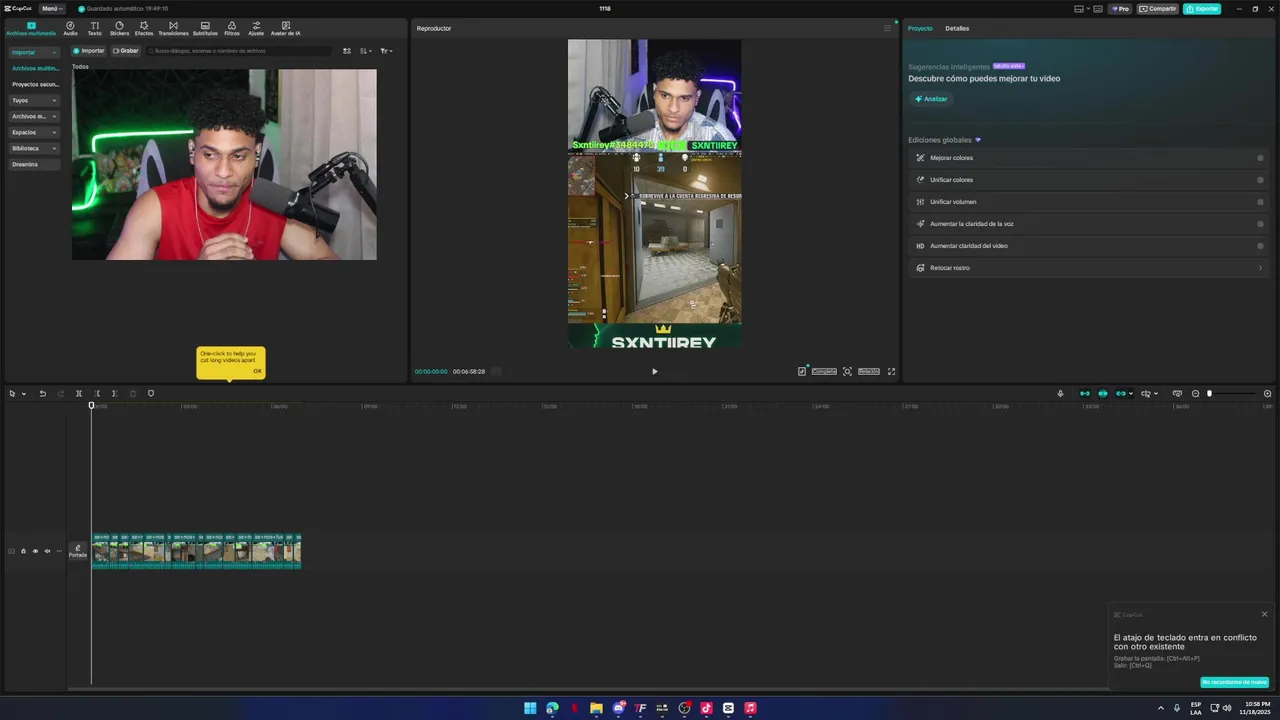Open the Subtítulos panel
Viewport: 1280px width, 720px height.
(x=205, y=28)
